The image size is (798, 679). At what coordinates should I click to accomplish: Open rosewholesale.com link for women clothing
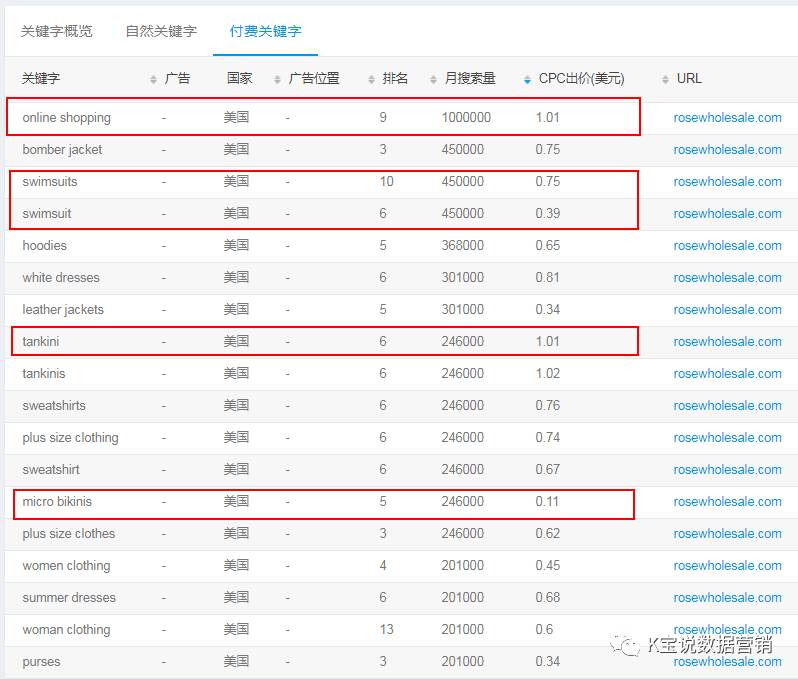click(x=727, y=566)
